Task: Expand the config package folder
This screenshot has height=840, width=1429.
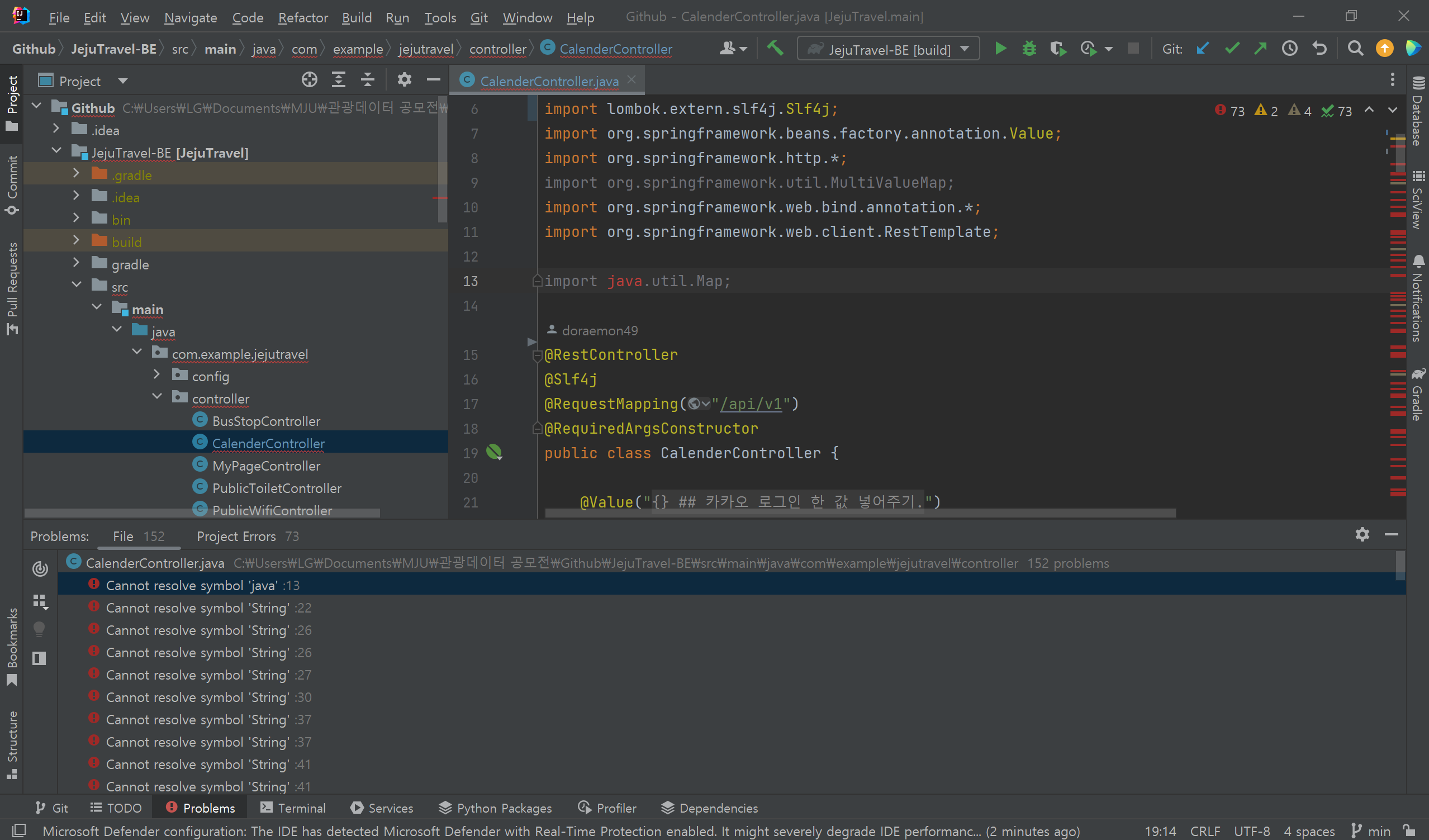Action: pyautogui.click(x=157, y=376)
